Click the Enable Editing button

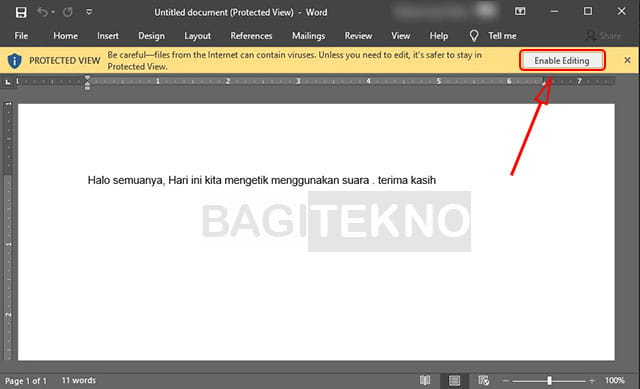coord(562,60)
